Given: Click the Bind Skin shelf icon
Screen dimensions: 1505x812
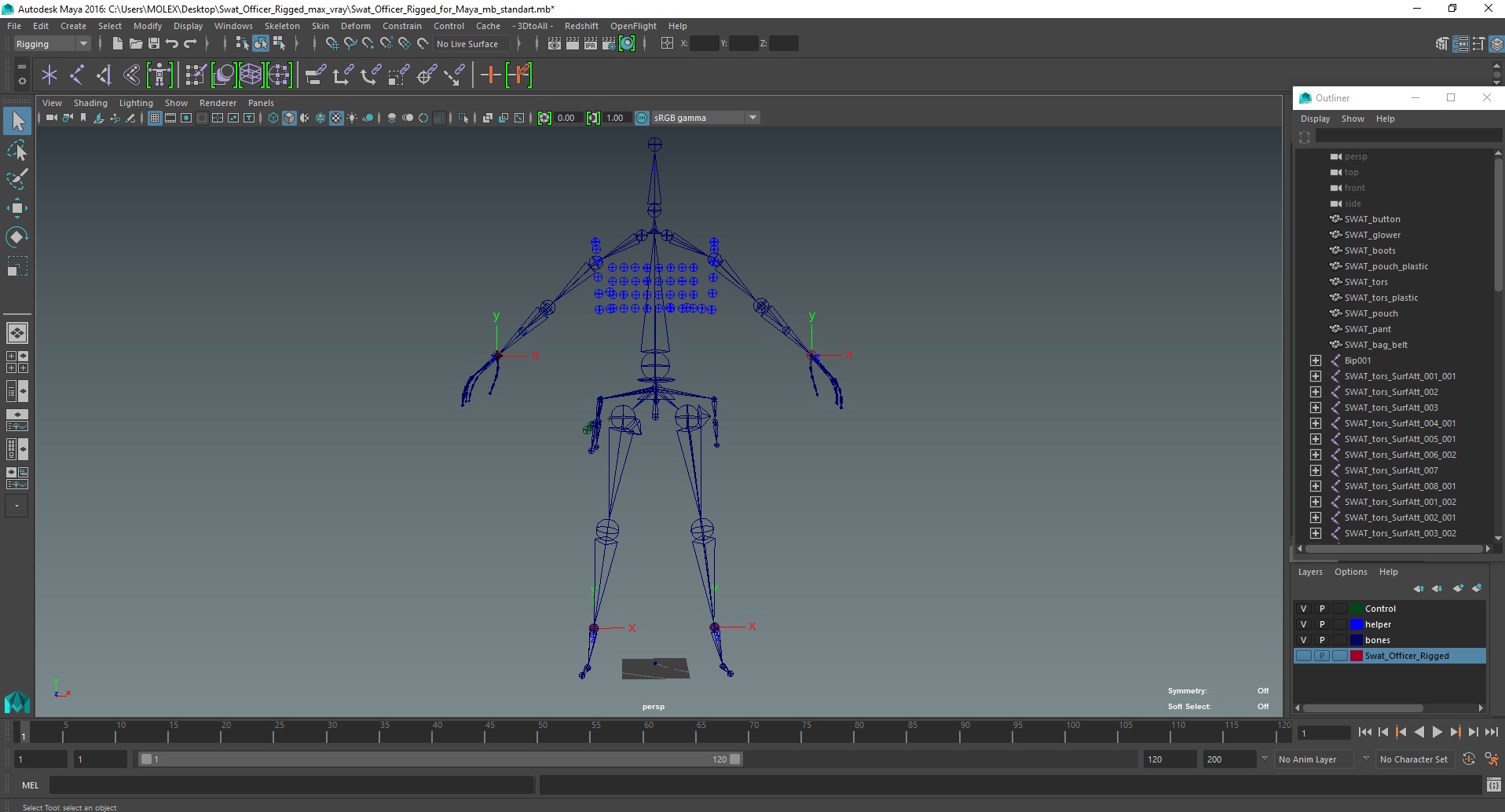Looking at the screenshot, I should click(132, 75).
